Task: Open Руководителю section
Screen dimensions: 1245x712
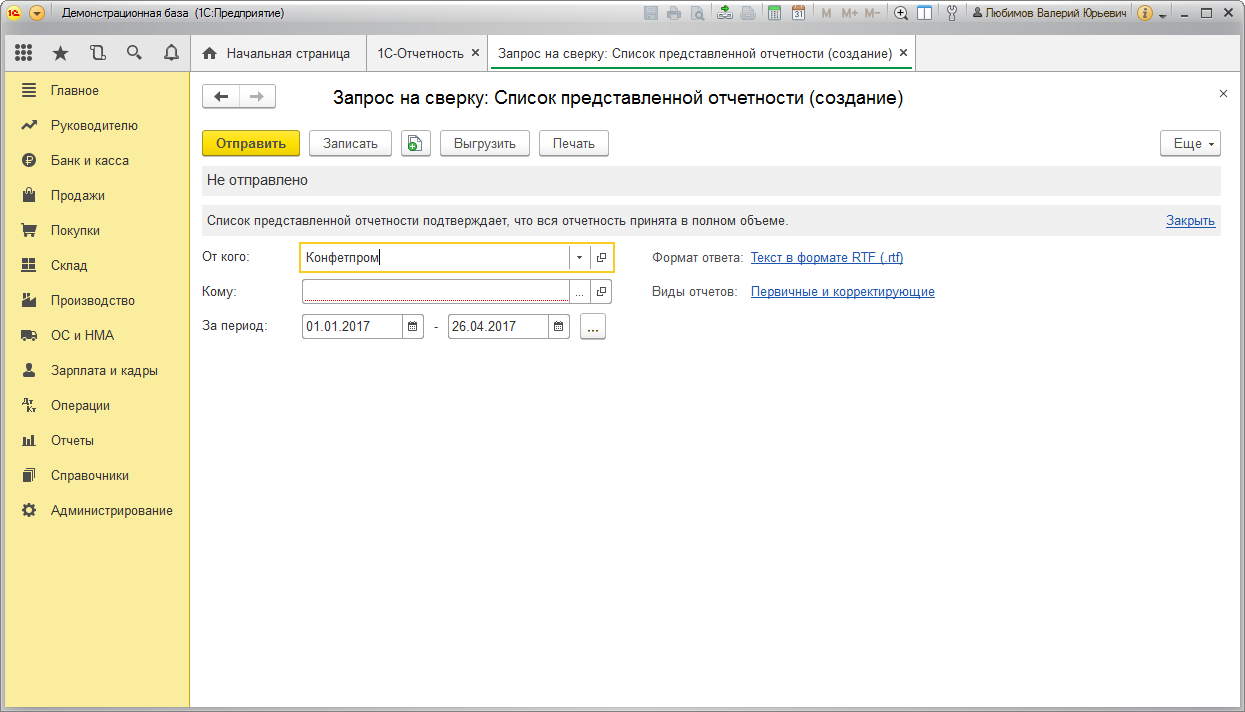Action: coord(95,125)
